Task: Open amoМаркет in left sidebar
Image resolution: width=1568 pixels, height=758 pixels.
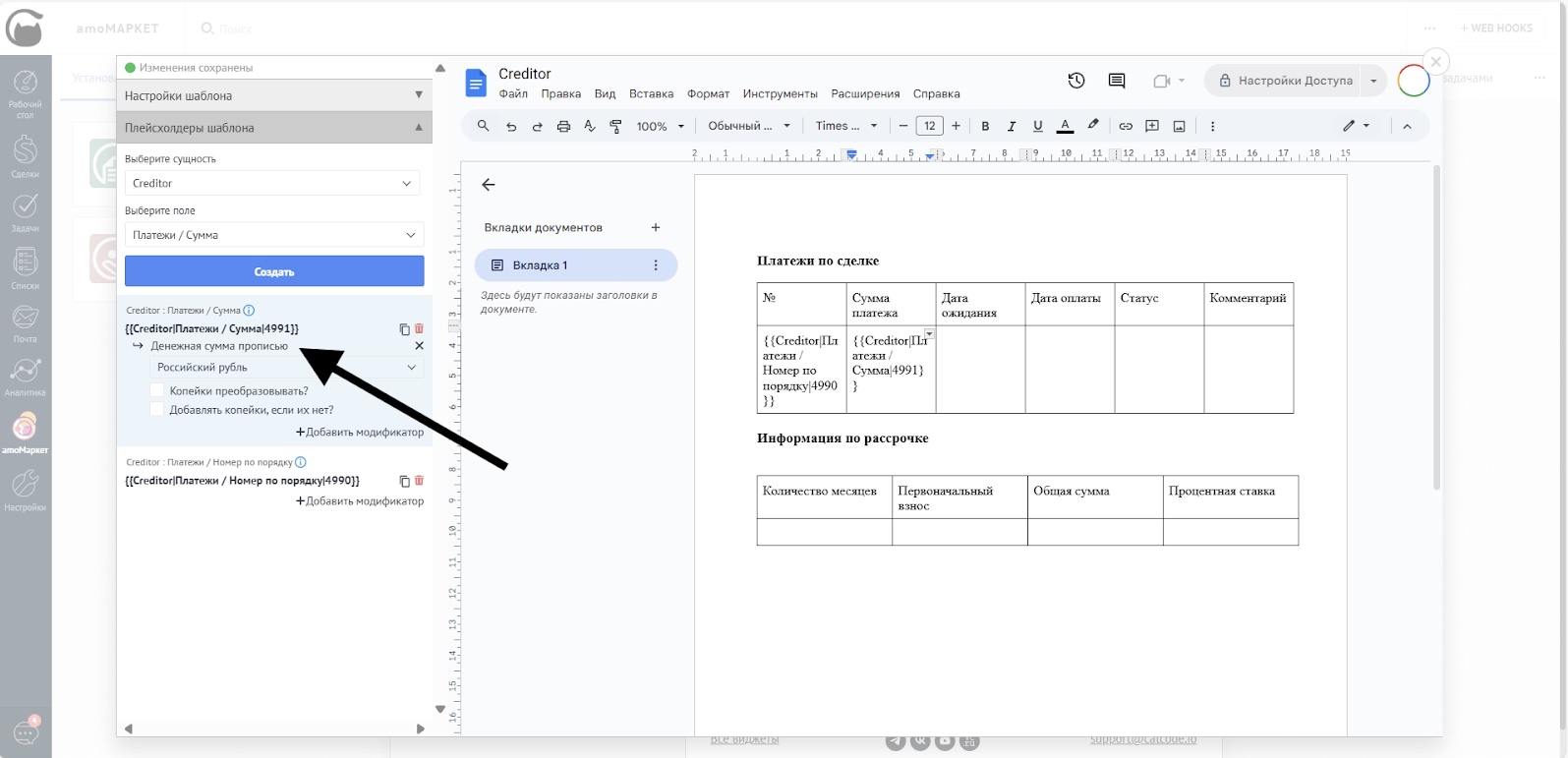Action: (25, 435)
